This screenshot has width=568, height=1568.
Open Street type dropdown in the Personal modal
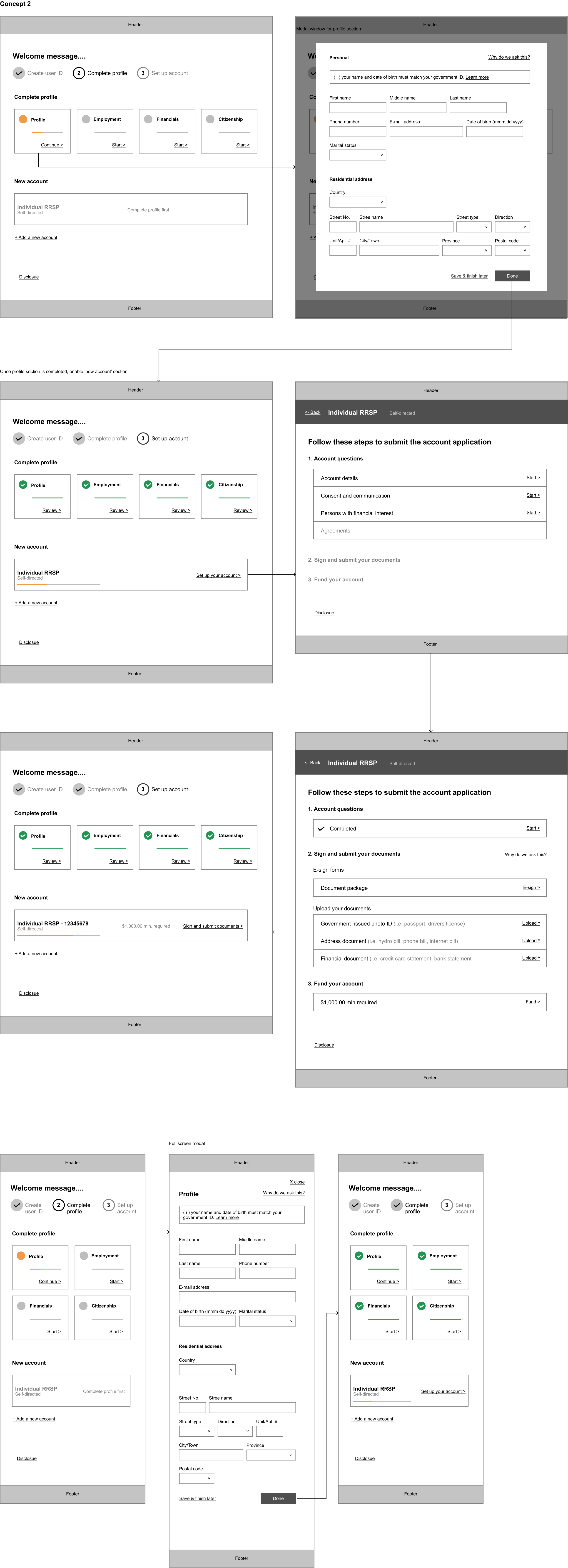pos(474,227)
